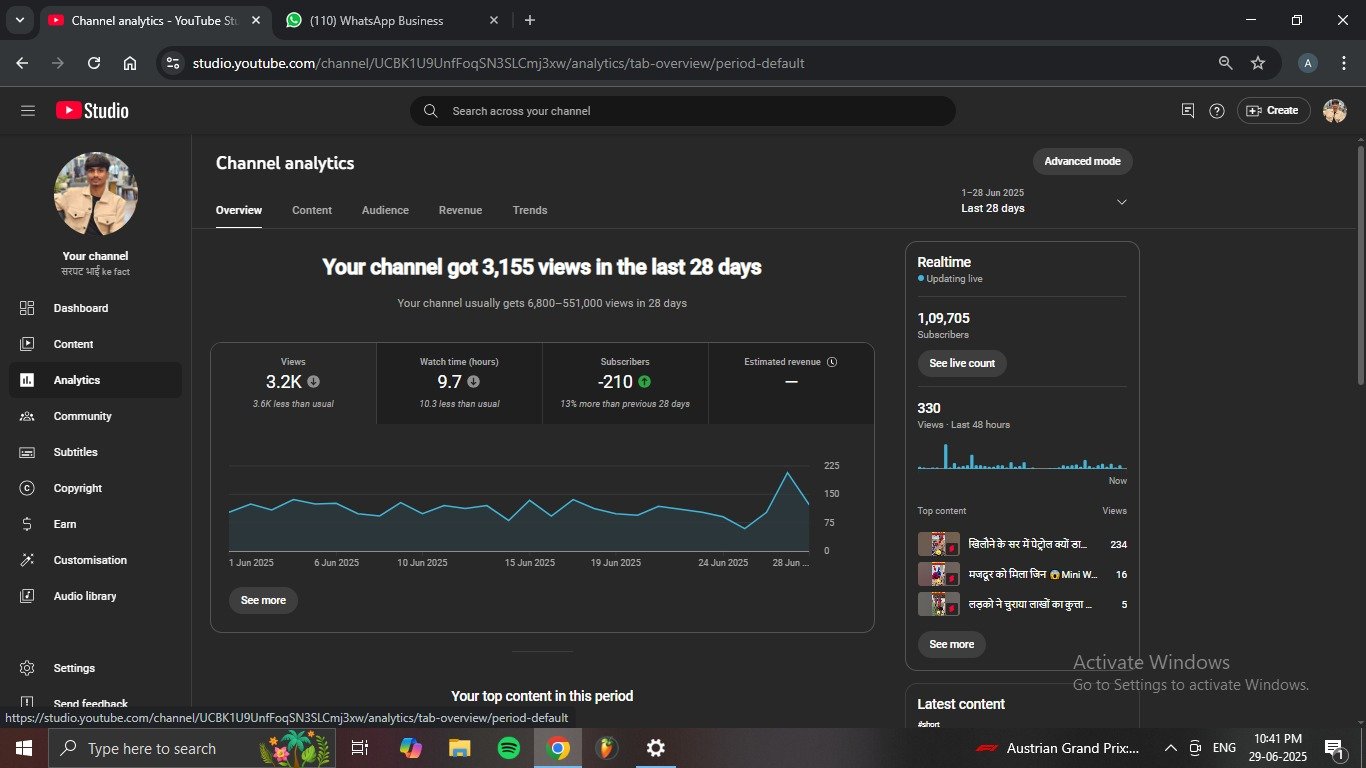Viewport: 1366px width, 768px height.
Task: Click the Subscribers green up-arrow icon
Action: (x=644, y=381)
